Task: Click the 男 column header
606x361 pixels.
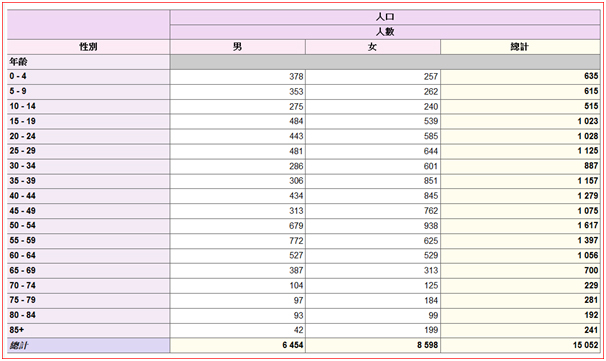Action: pyautogui.click(x=237, y=47)
